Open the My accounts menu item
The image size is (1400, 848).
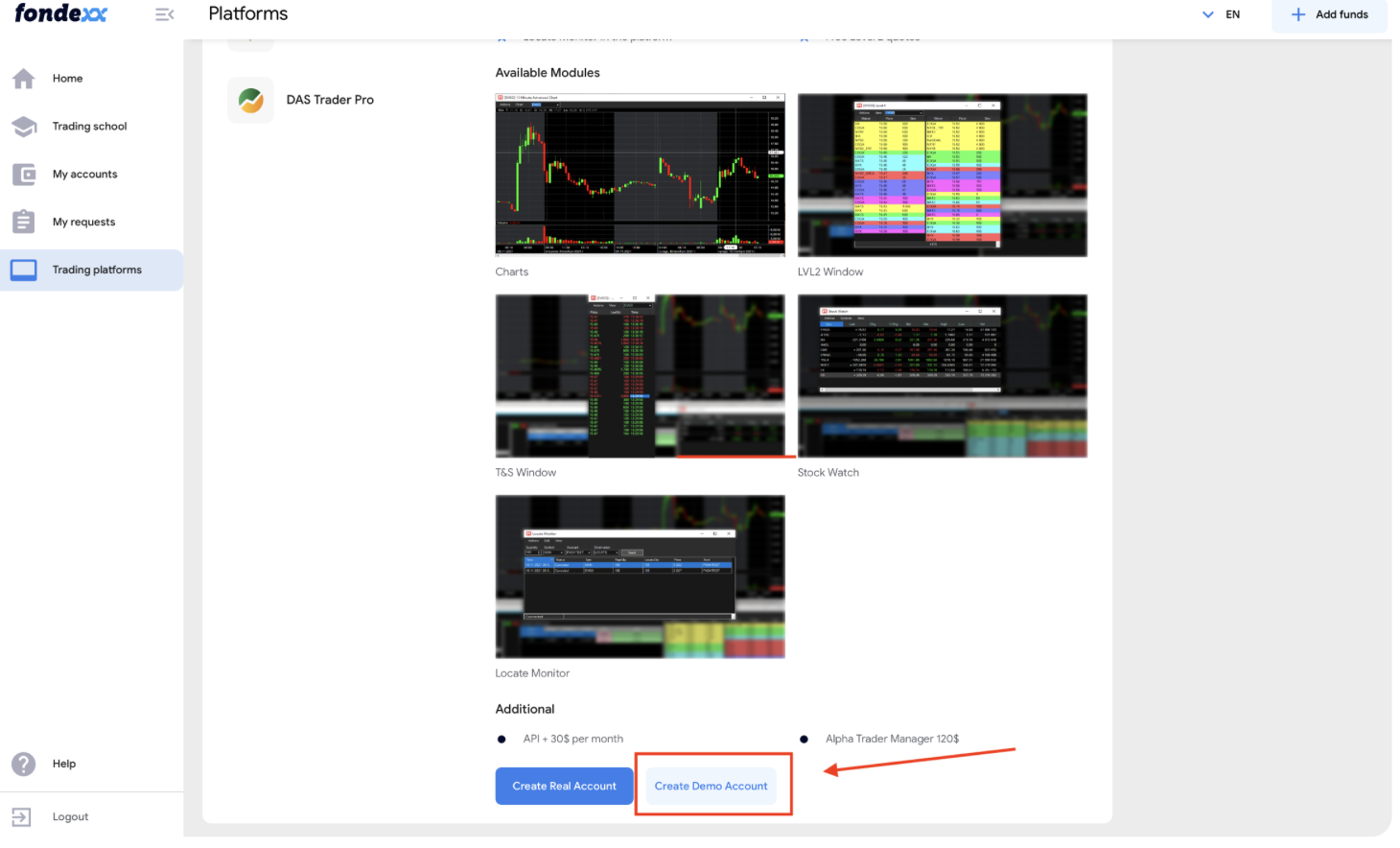tap(84, 175)
